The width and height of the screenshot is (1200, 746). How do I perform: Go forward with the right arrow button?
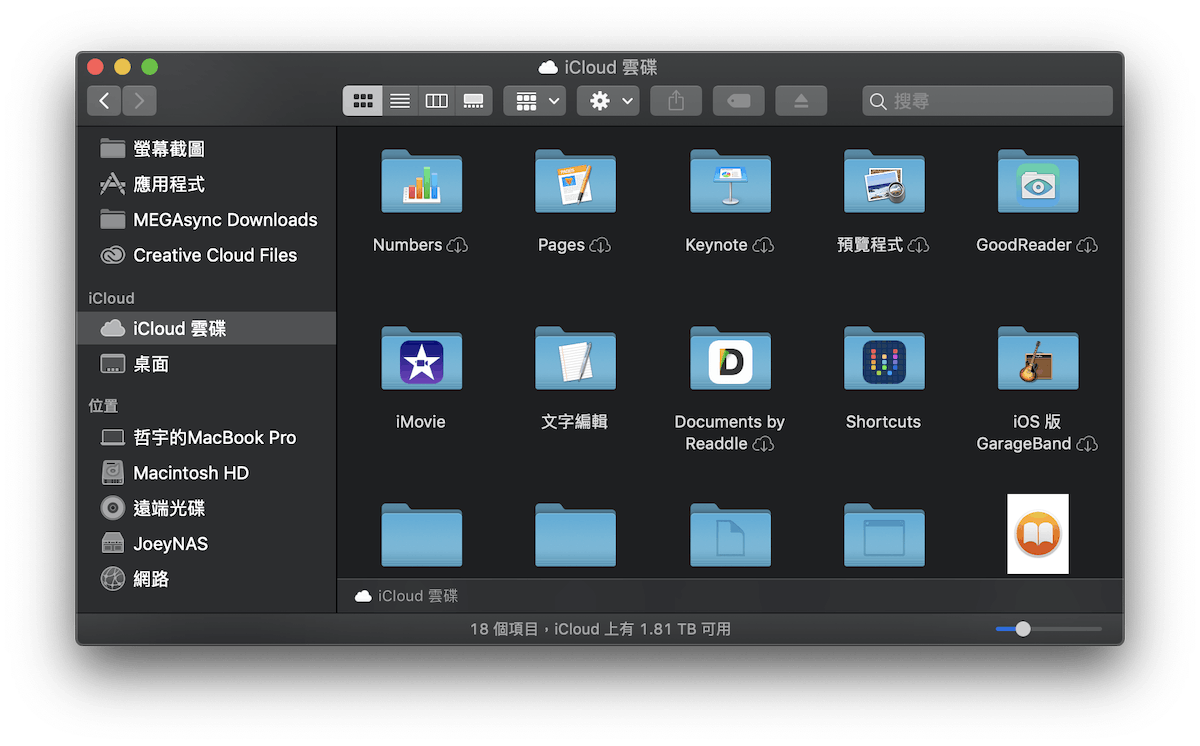click(139, 100)
